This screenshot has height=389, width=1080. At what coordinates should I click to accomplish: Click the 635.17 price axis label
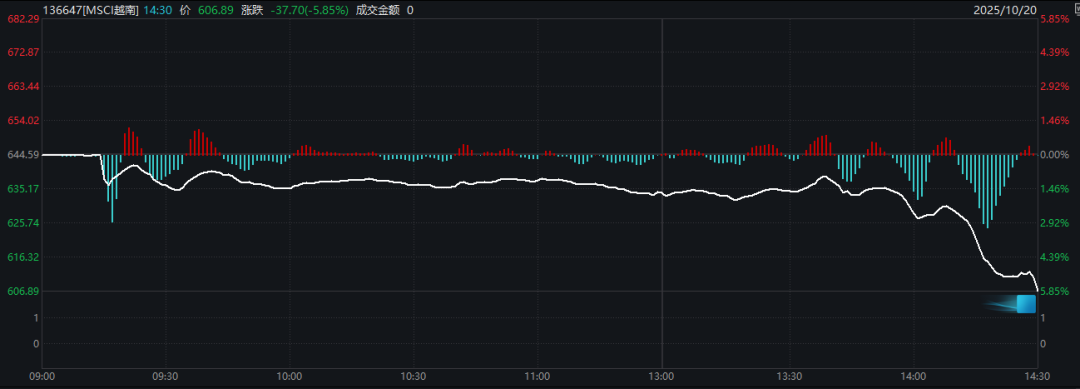point(23,189)
